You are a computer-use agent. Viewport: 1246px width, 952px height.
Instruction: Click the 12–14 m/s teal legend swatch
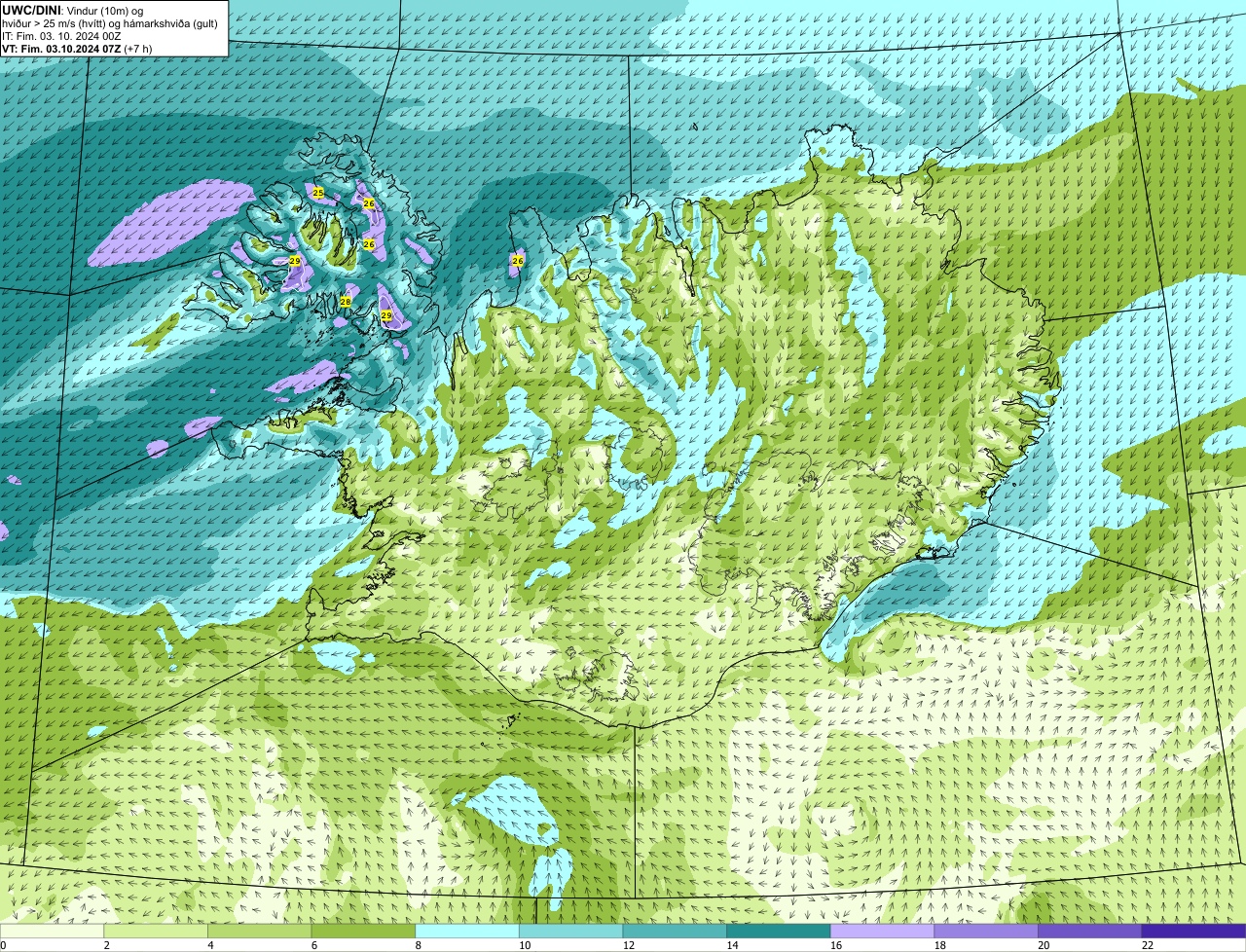(x=675, y=931)
